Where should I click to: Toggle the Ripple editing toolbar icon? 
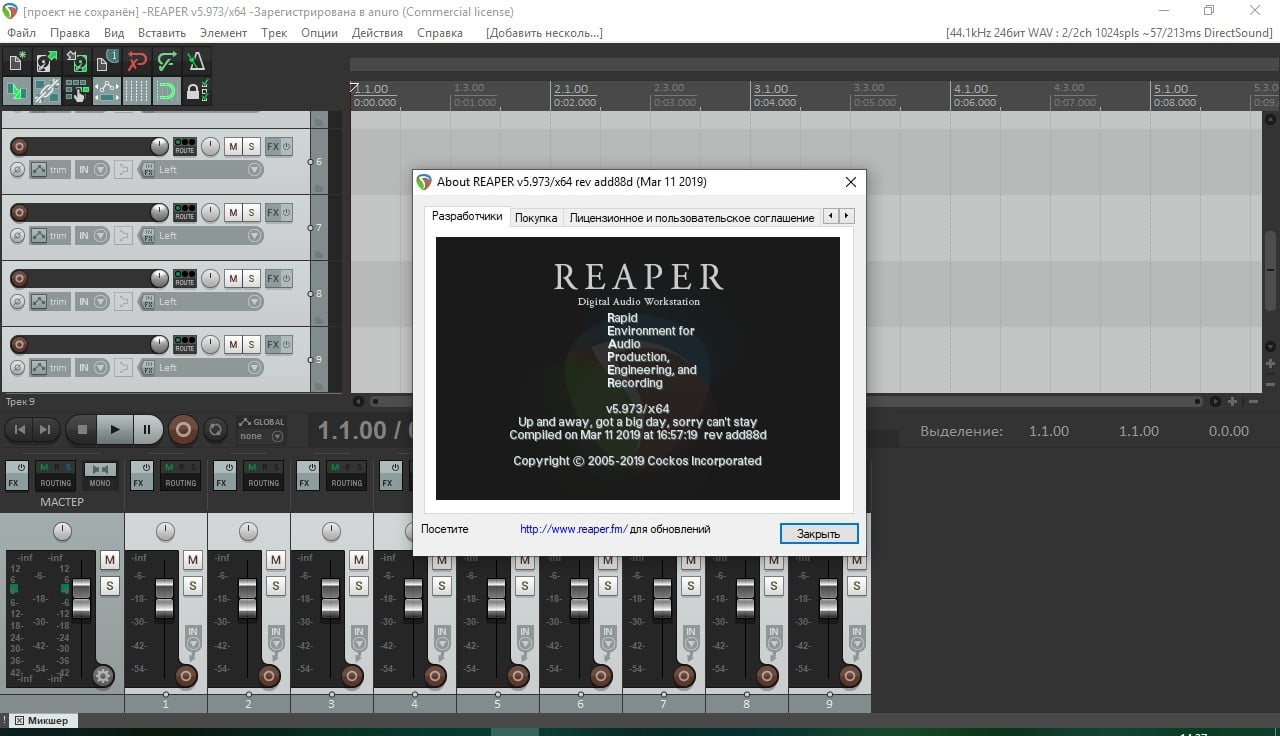(76, 91)
